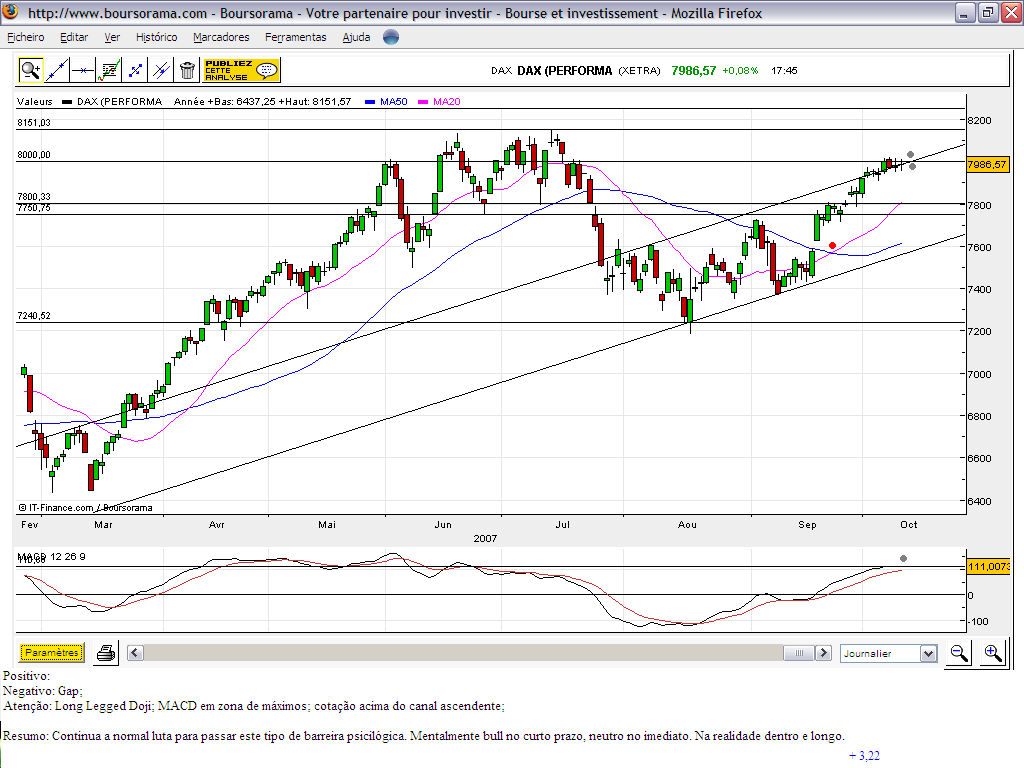The image size is (1024, 768).
Task: Select the trend line drawing tool
Action: point(57,70)
